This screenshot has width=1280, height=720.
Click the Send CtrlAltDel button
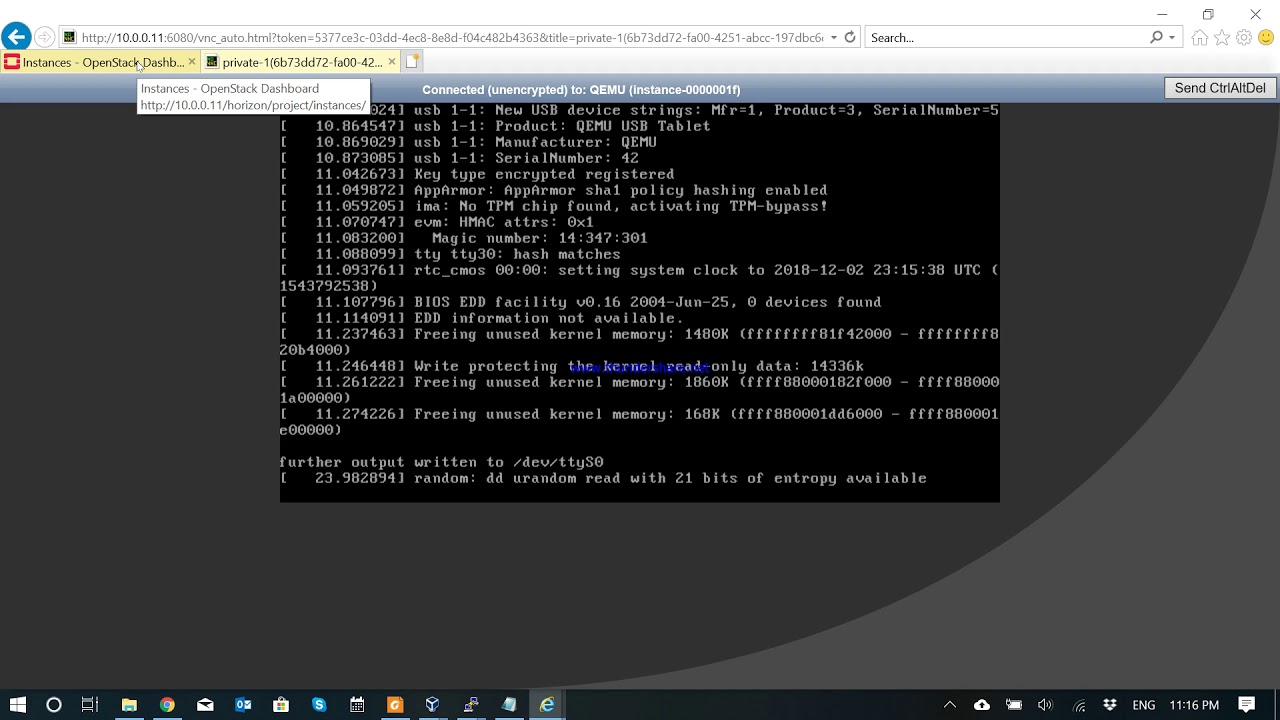(1220, 88)
